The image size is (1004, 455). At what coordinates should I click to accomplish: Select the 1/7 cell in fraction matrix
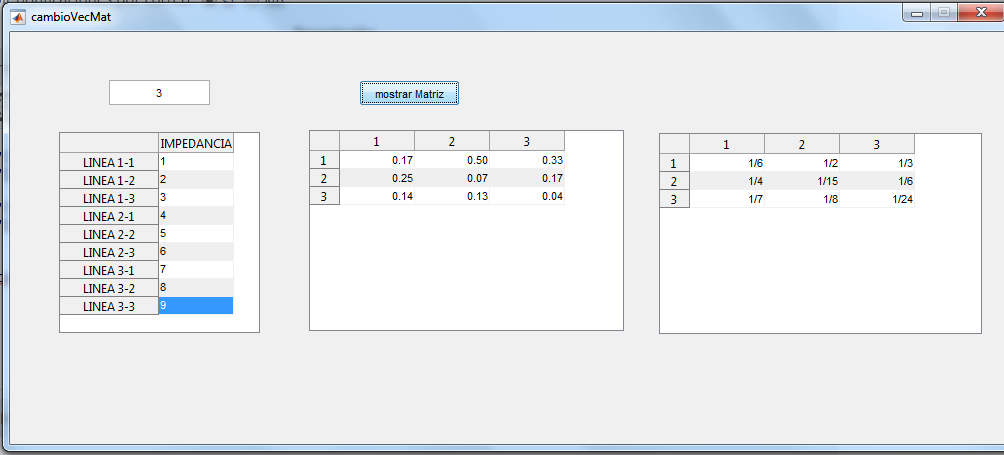coord(727,199)
